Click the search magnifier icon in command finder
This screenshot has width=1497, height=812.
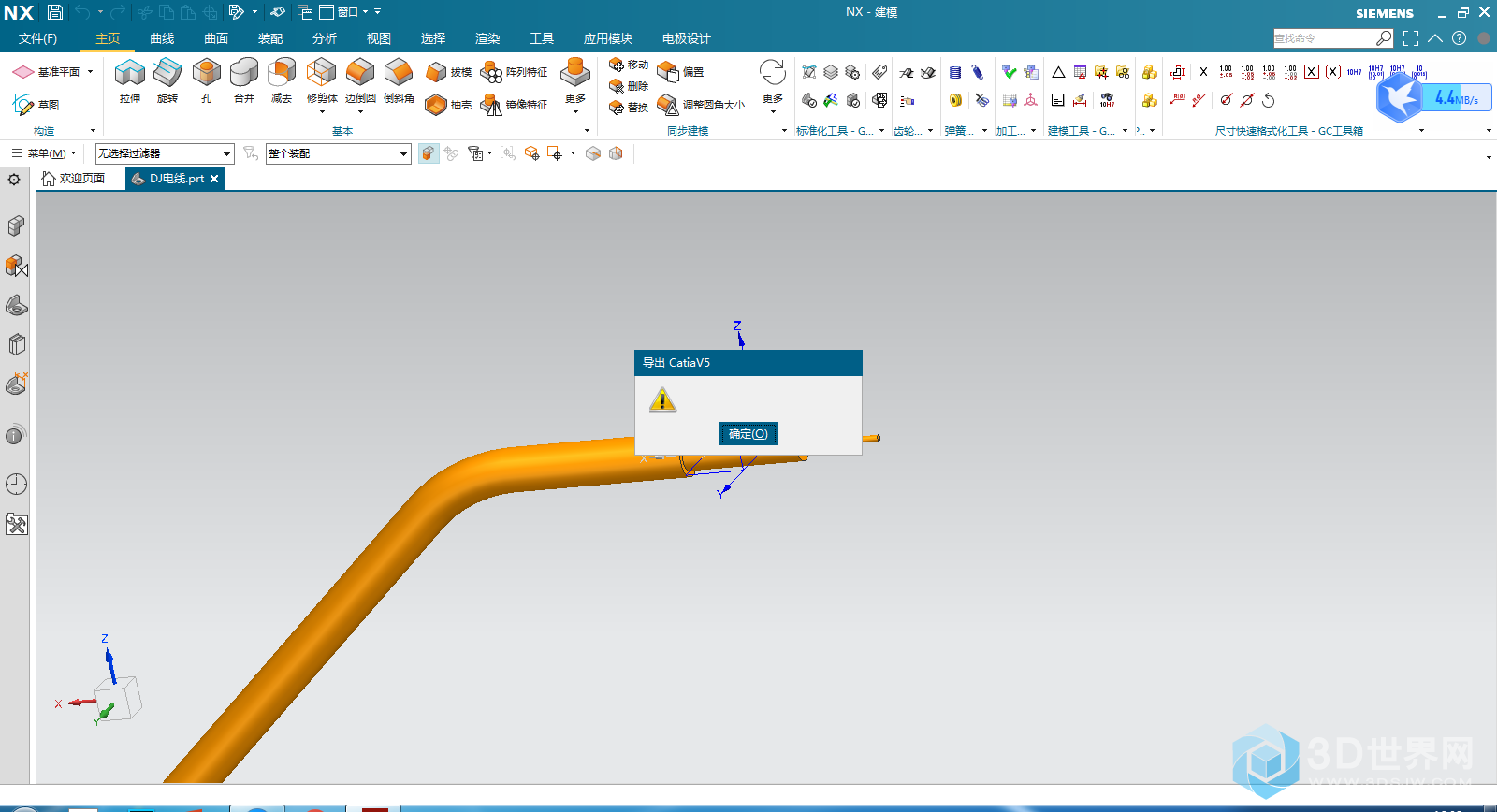(x=1384, y=38)
